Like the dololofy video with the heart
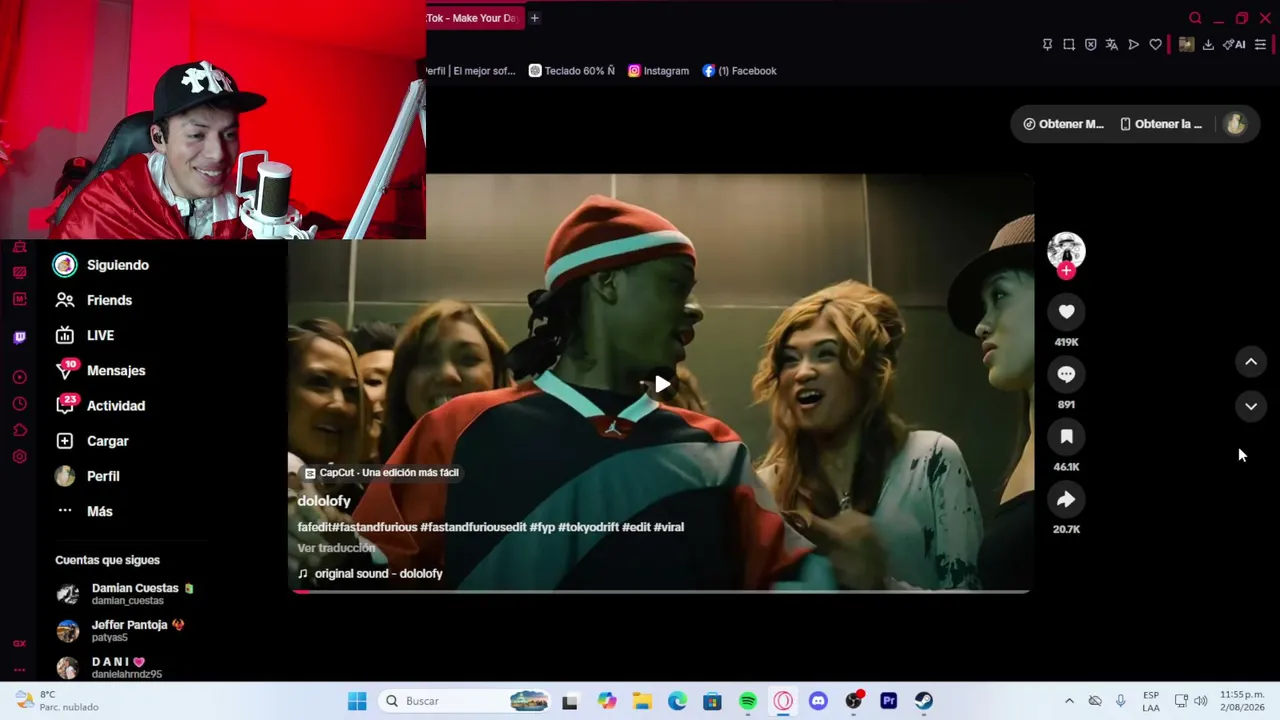This screenshot has height=720, width=1280. pyautogui.click(x=1066, y=312)
